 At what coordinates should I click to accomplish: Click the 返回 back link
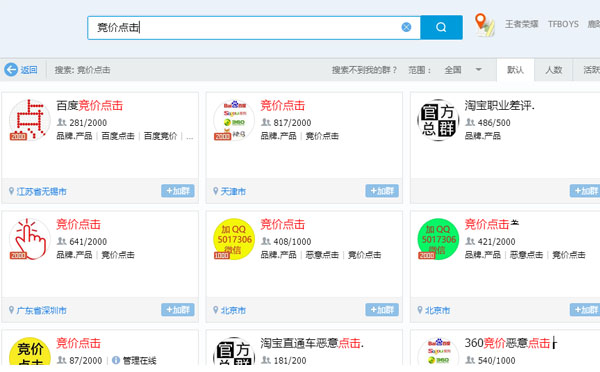(x=28, y=70)
